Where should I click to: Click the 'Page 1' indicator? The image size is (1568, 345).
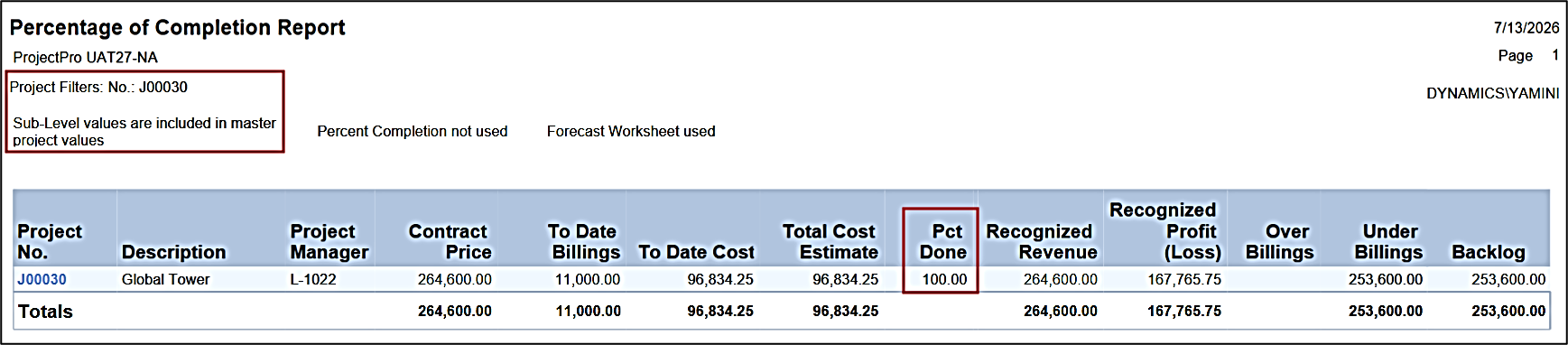[1528, 56]
